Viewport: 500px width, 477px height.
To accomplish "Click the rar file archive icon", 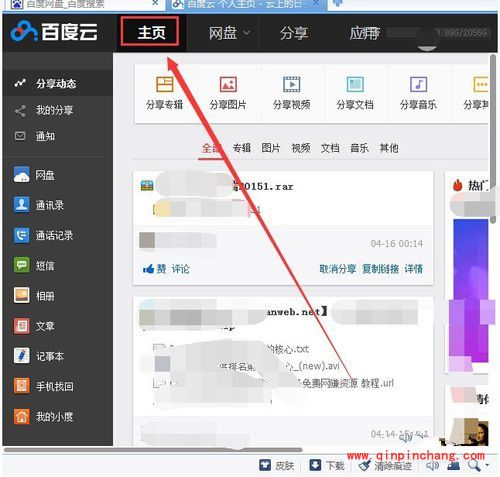I will click(x=147, y=186).
